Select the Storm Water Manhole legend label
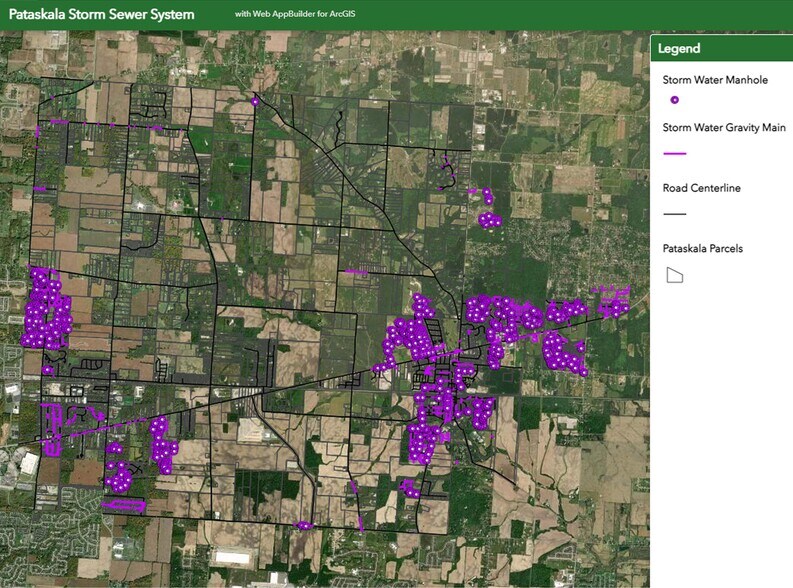Image resolution: width=793 pixels, height=588 pixels. (715, 80)
